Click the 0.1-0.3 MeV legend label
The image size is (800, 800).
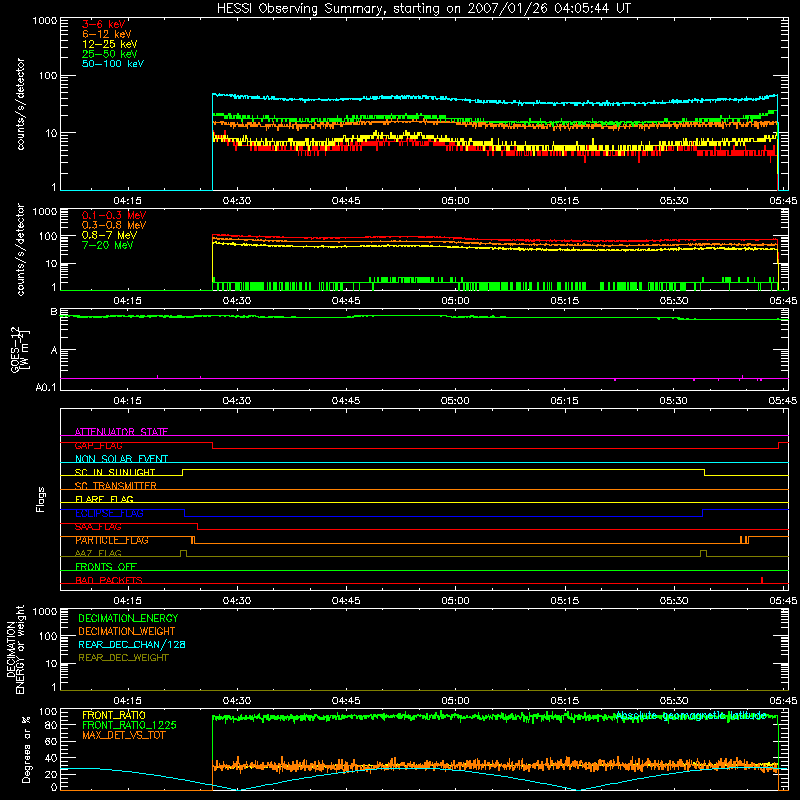tap(114, 215)
